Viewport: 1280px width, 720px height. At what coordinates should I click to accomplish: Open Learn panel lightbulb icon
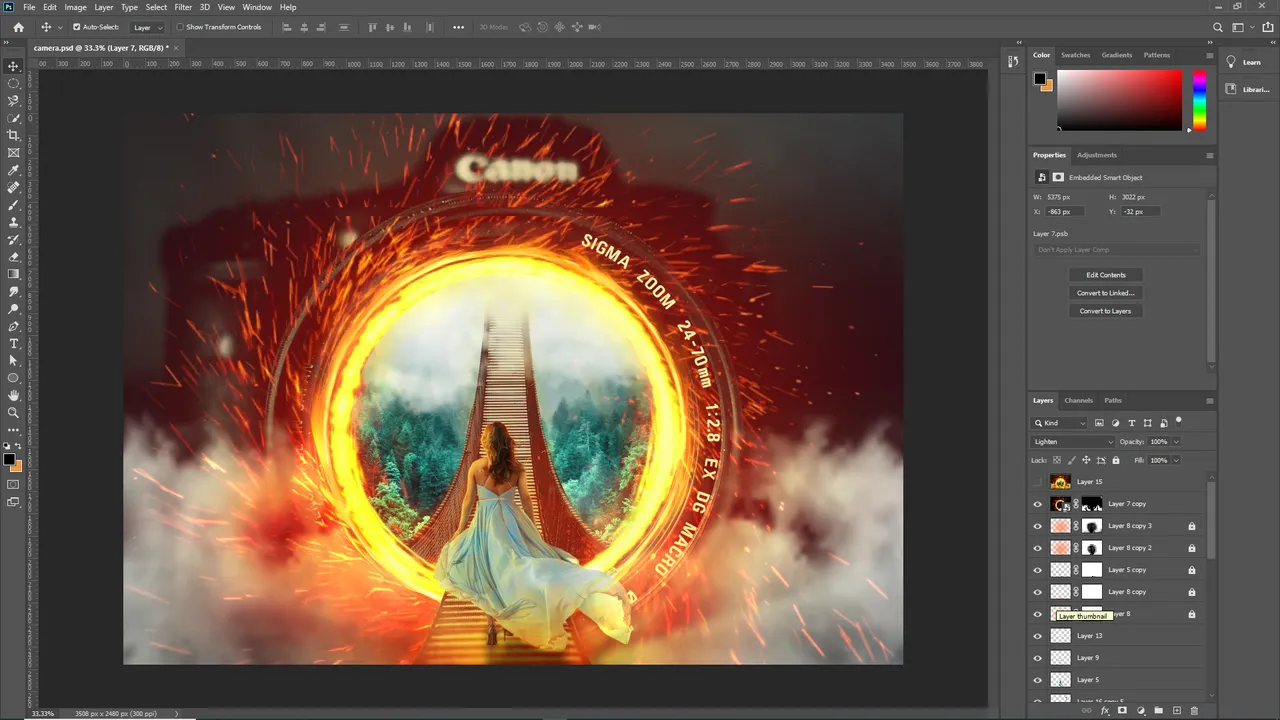click(1231, 62)
